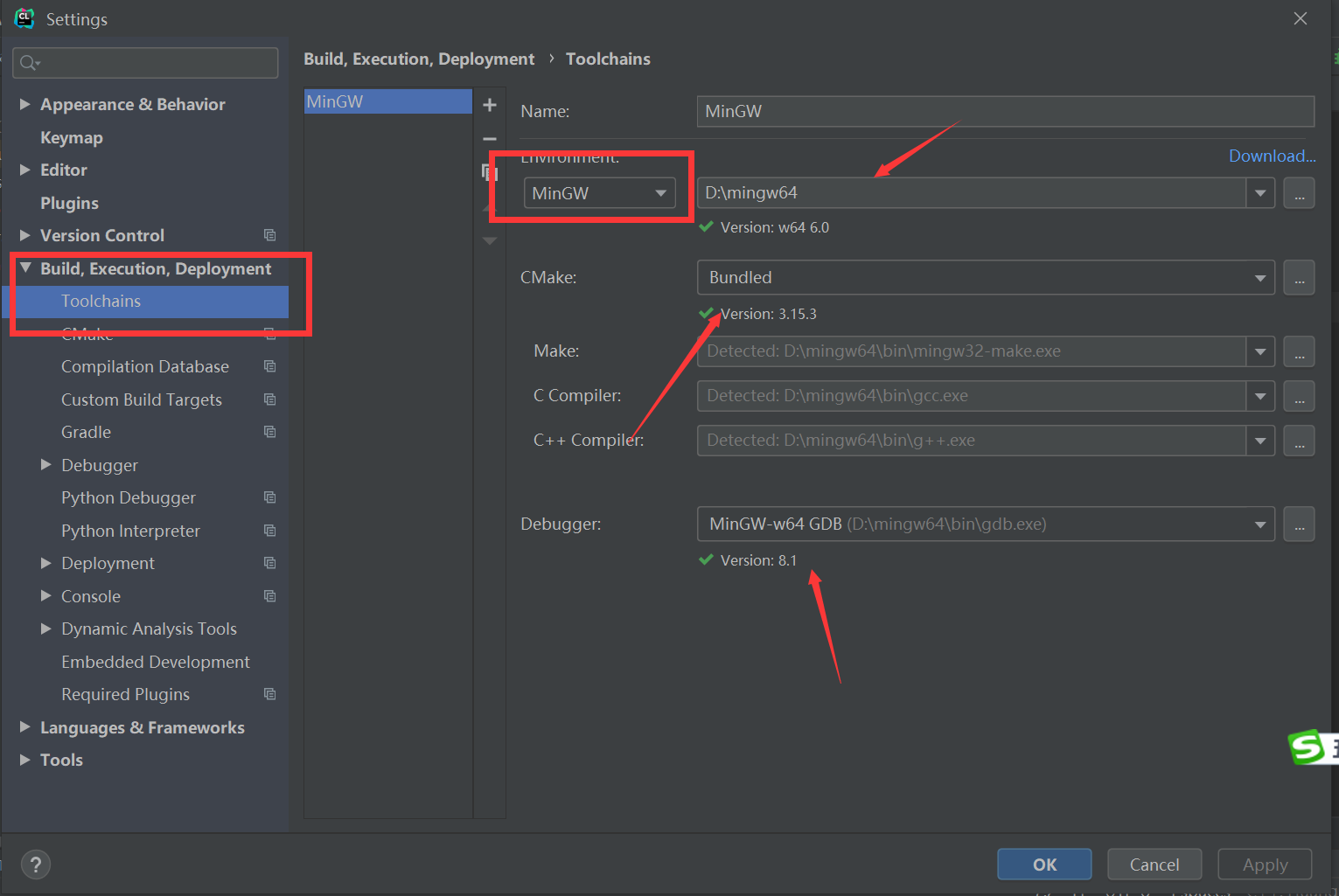Collapse Build, Execution, Deployment section

point(25,267)
